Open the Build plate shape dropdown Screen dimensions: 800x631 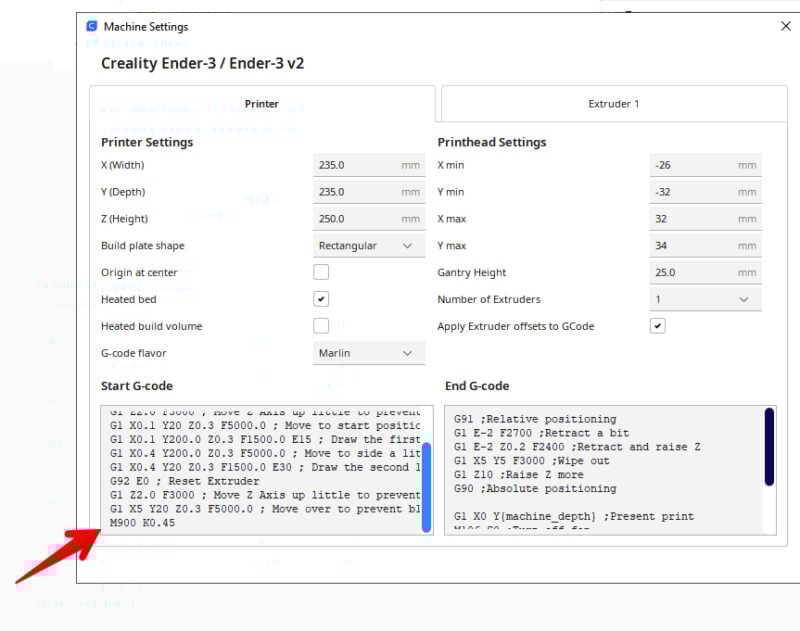[x=369, y=245]
